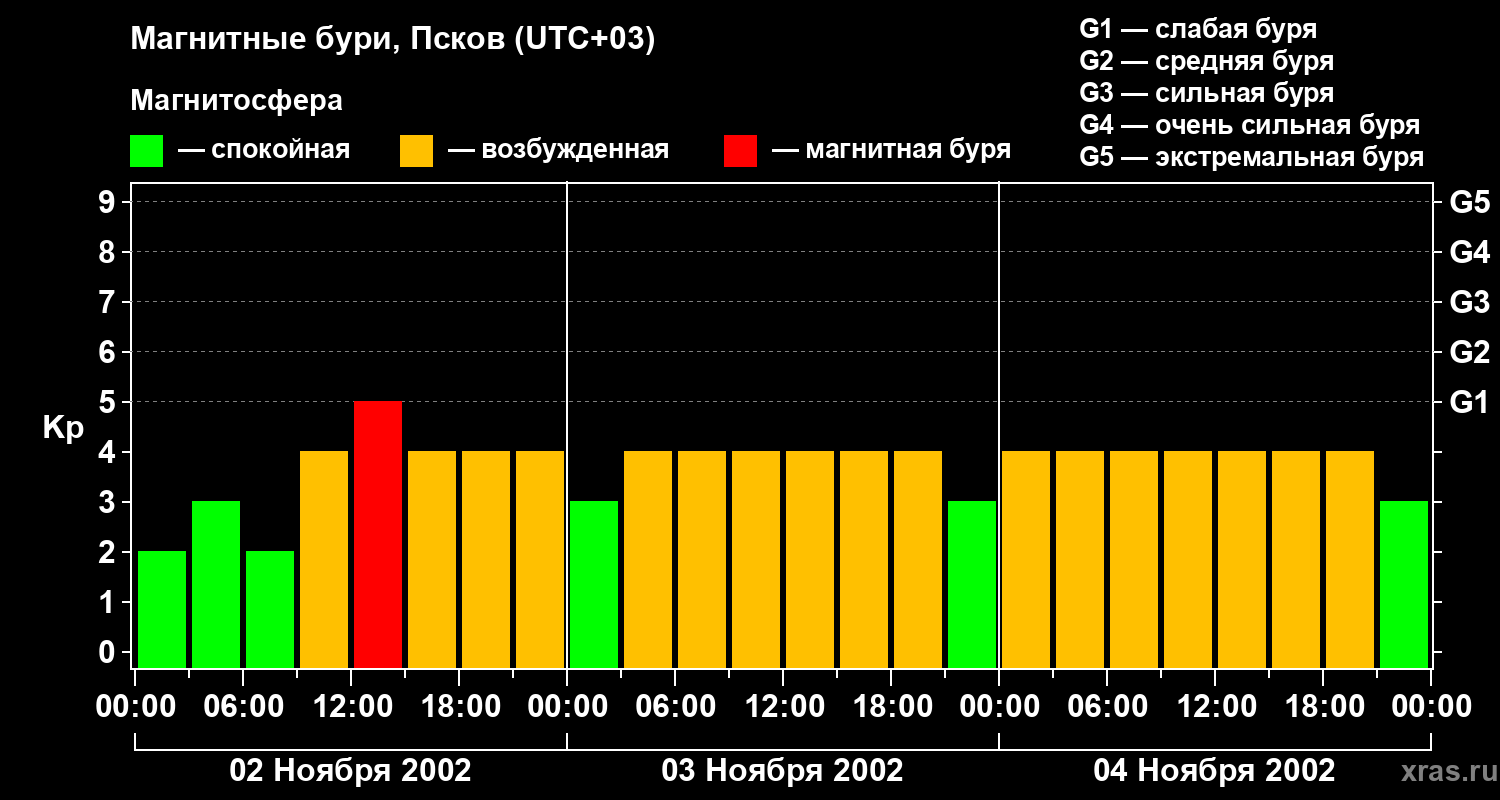Image resolution: width=1500 pixels, height=800 pixels.
Task: Click the '12:00' time label above 03 Ноября
Action: [783, 706]
